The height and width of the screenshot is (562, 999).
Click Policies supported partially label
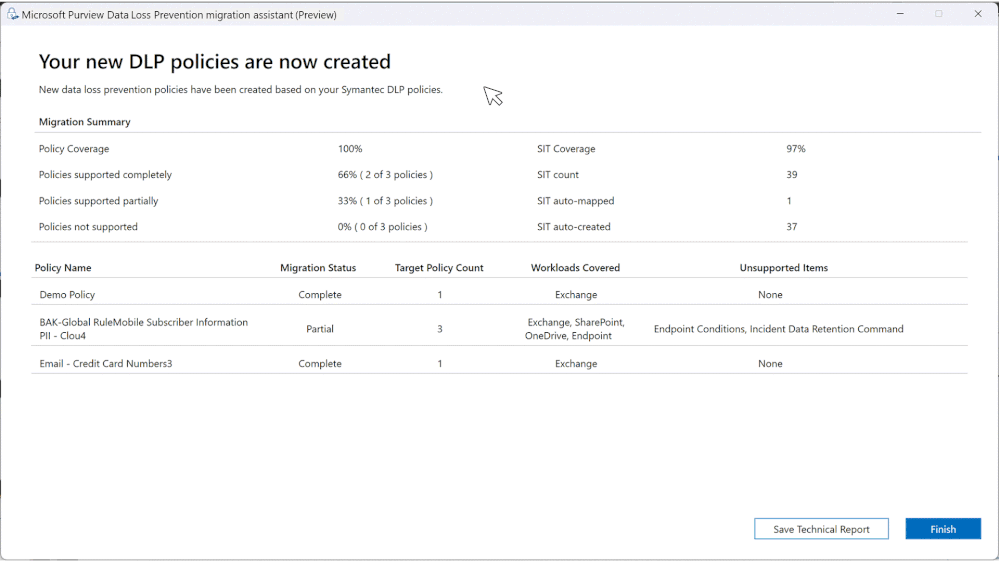[98, 201]
